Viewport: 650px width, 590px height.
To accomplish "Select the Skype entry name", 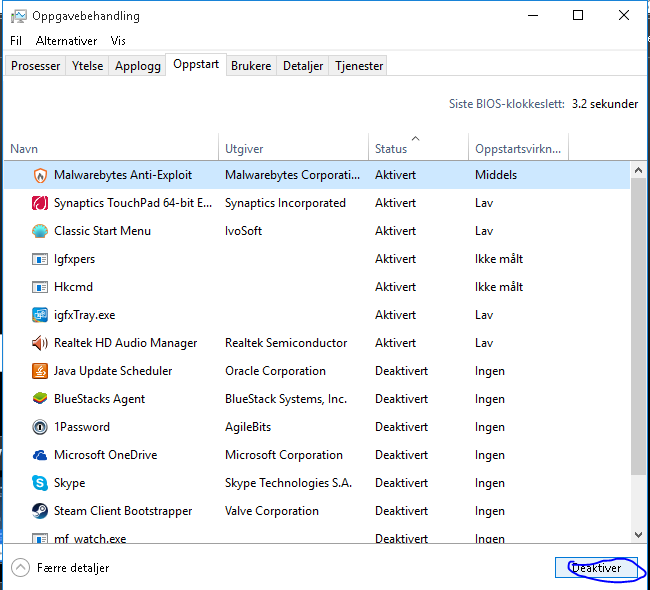I will [x=70, y=483].
